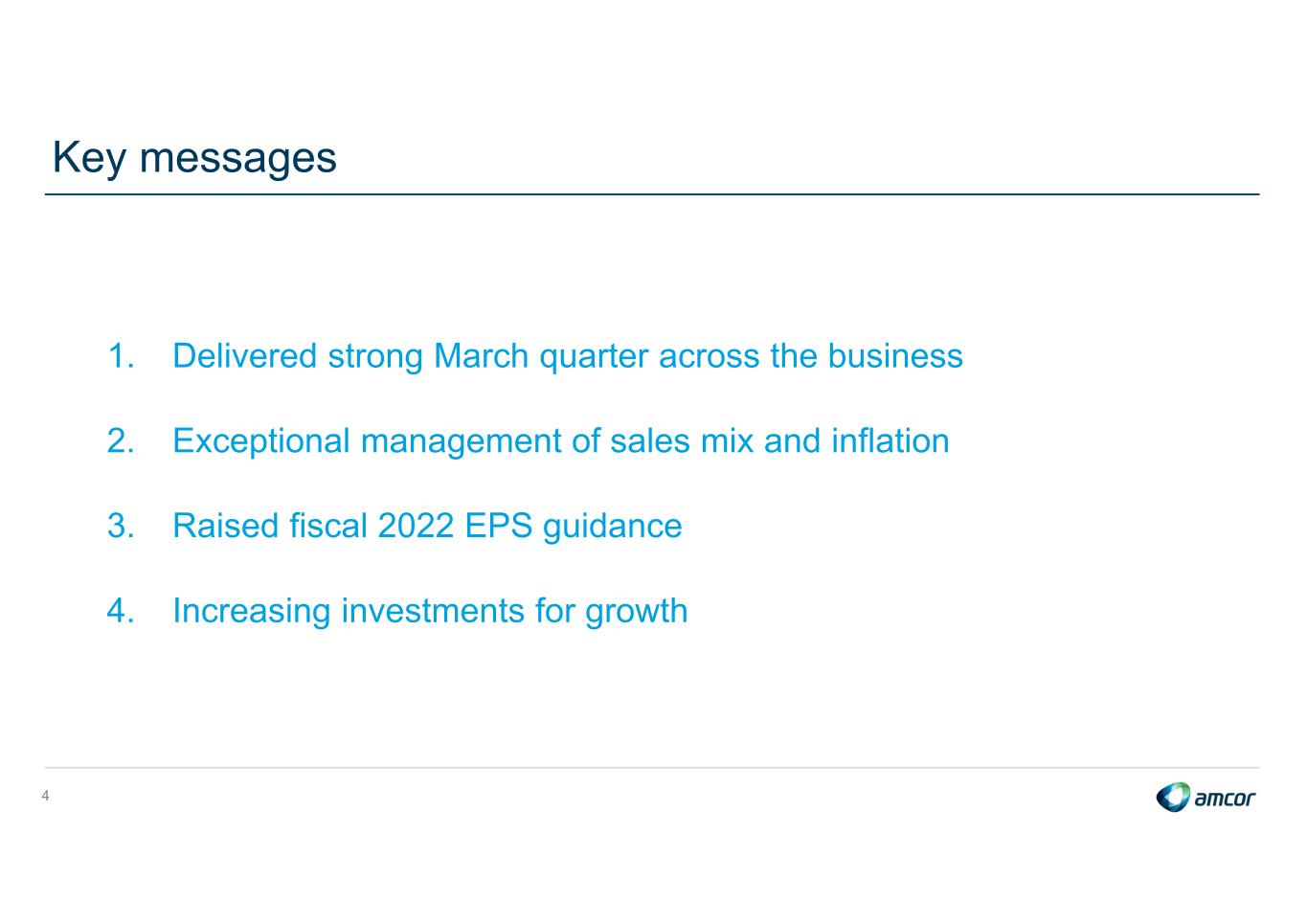Select the 'Key messages' slide title
Image resolution: width=1307 pixels, height=924 pixels.
[194, 157]
